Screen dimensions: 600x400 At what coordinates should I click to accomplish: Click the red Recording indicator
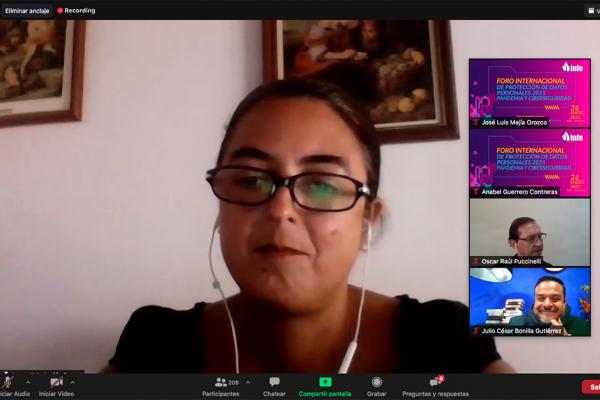tap(76, 10)
